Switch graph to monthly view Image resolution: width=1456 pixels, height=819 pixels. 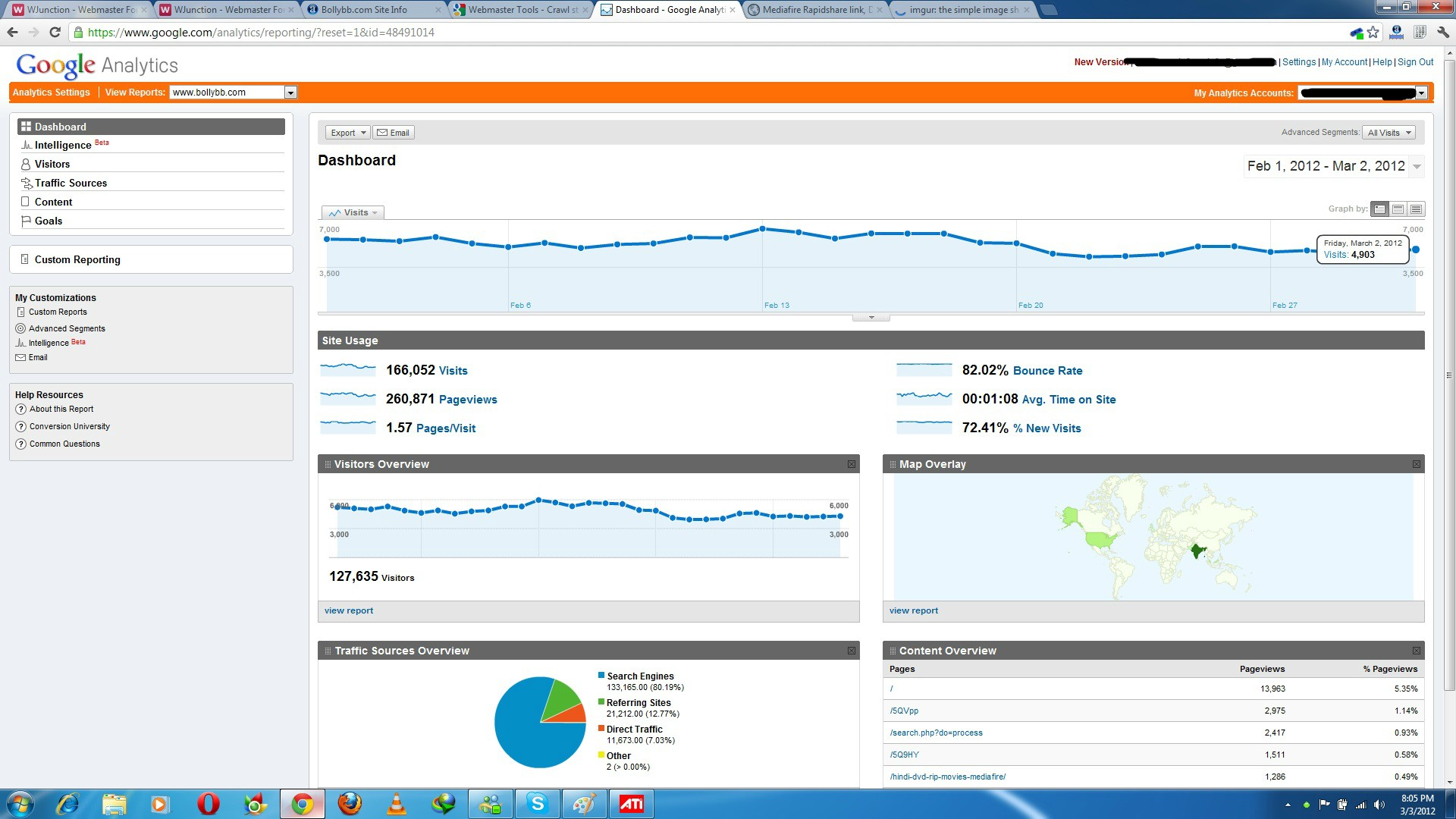1416,209
